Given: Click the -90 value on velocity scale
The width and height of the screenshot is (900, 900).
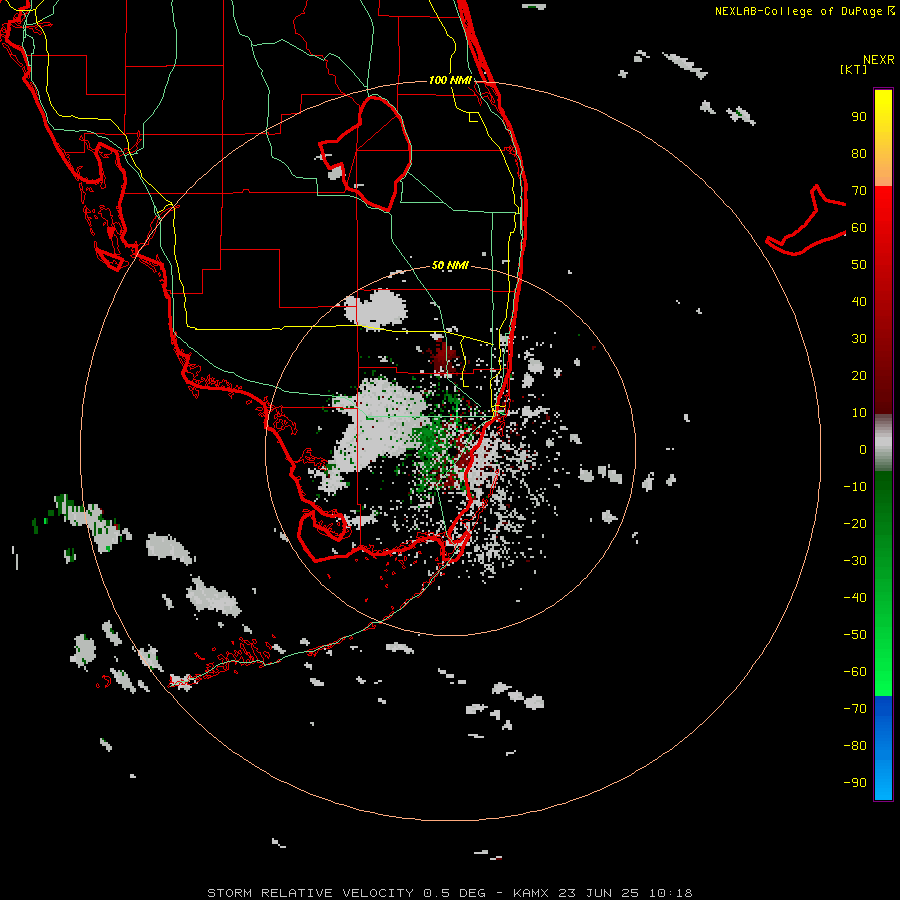Looking at the screenshot, I should (855, 783).
